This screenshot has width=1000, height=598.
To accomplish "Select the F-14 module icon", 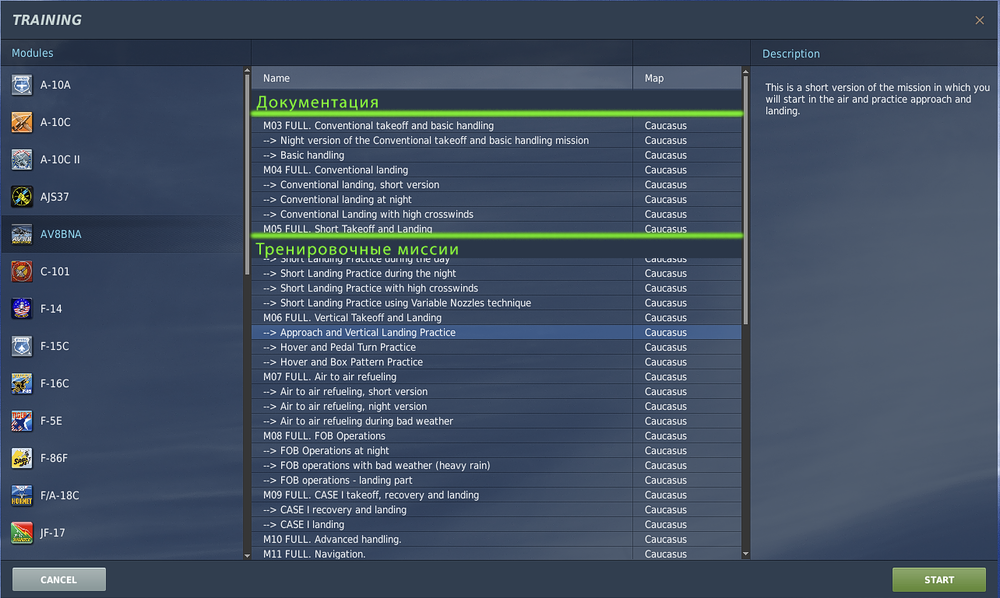I will 22,309.
